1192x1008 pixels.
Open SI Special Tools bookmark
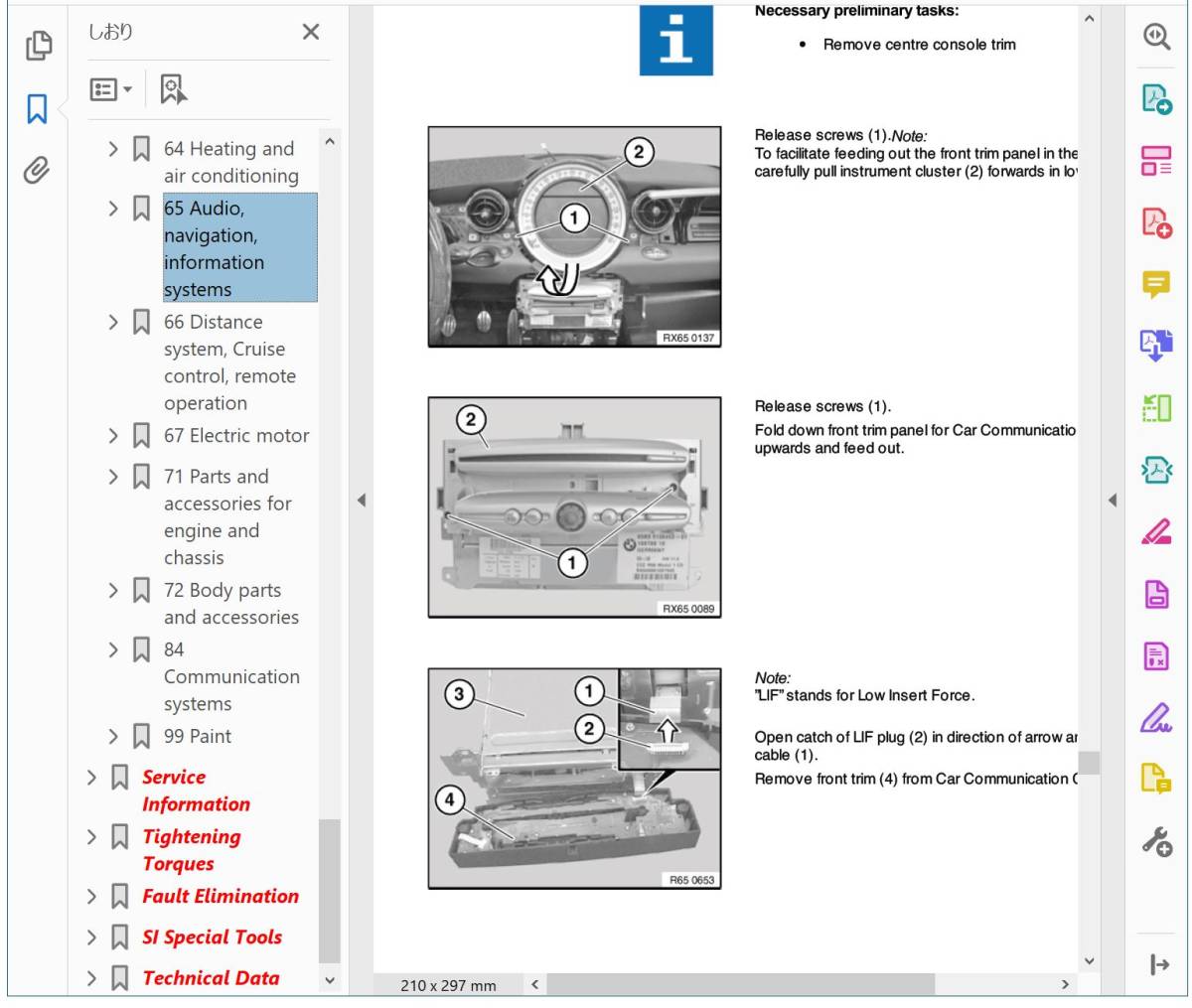[x=212, y=937]
